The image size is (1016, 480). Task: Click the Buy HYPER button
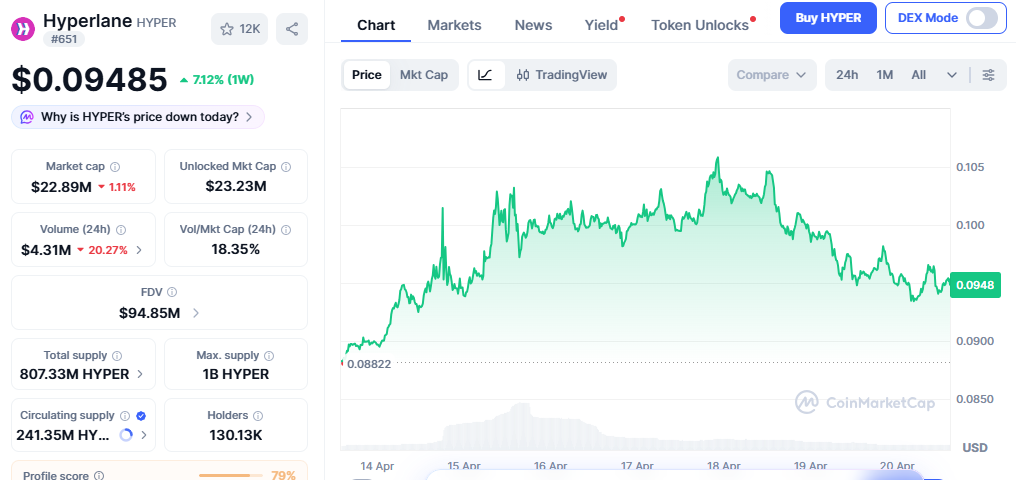828,18
